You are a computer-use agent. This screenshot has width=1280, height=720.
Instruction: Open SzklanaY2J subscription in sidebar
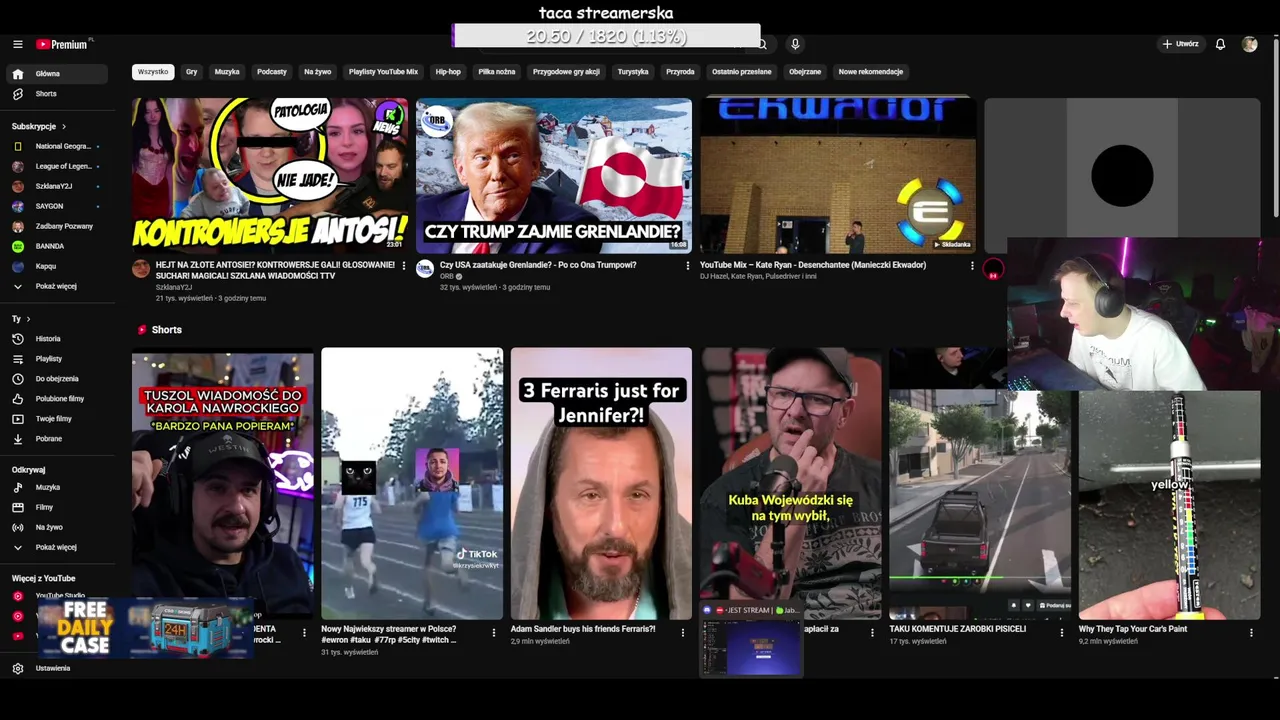(56, 186)
